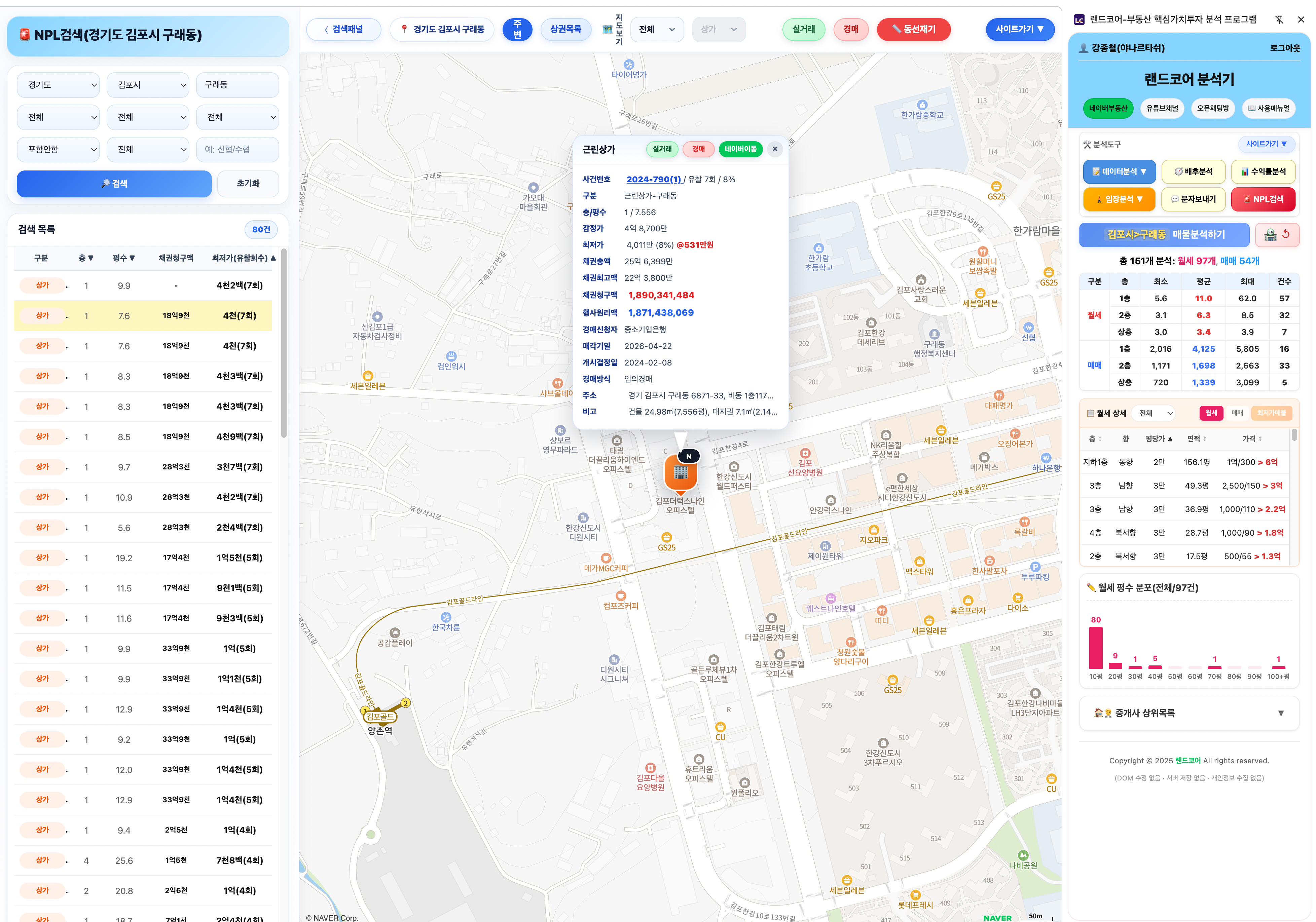Screen dimensions: 1316x922
Task: Click the 컴인워시 car wash icon
Action: click(451, 356)
